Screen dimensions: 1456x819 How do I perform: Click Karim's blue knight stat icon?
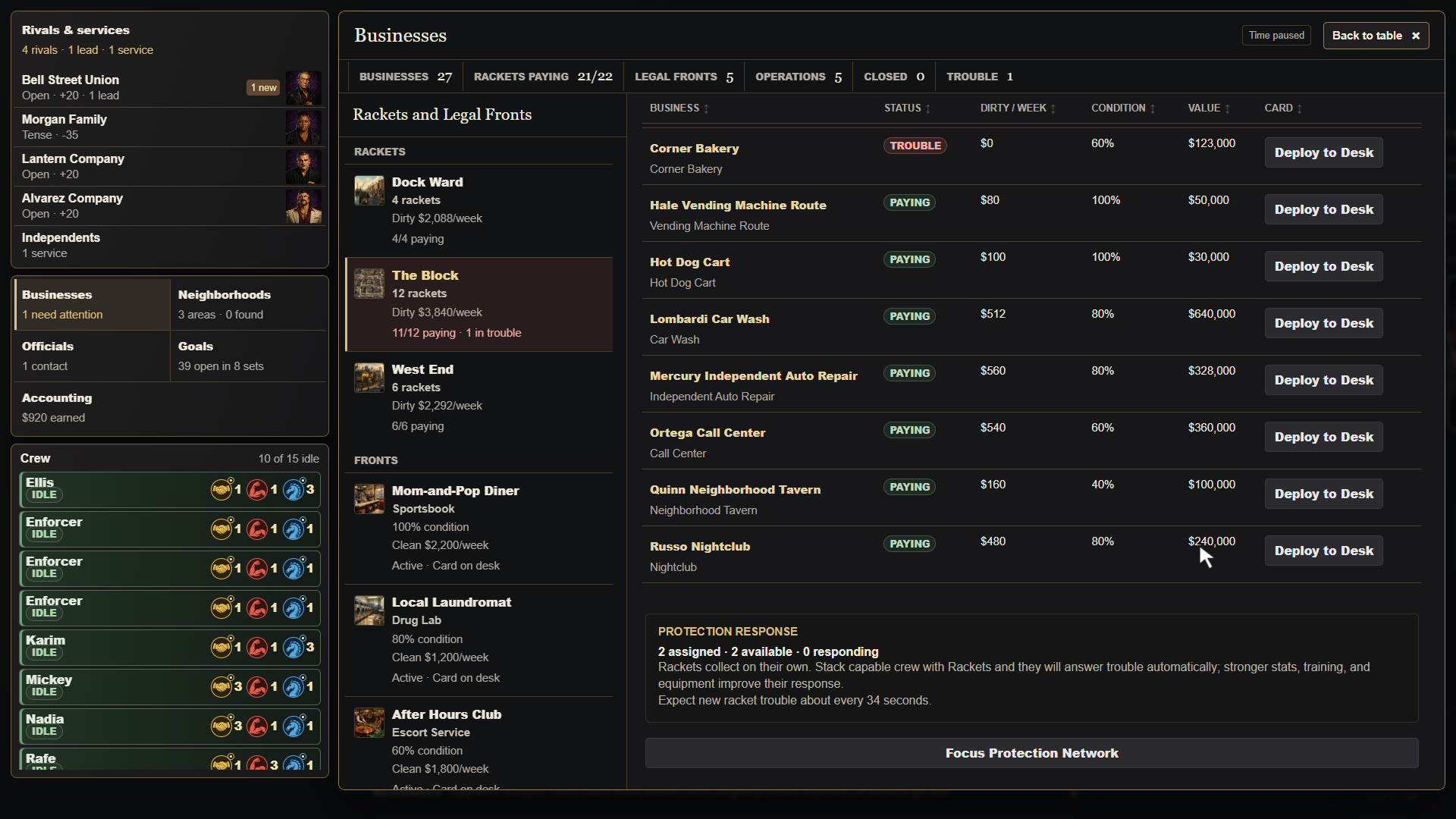pyautogui.click(x=293, y=647)
